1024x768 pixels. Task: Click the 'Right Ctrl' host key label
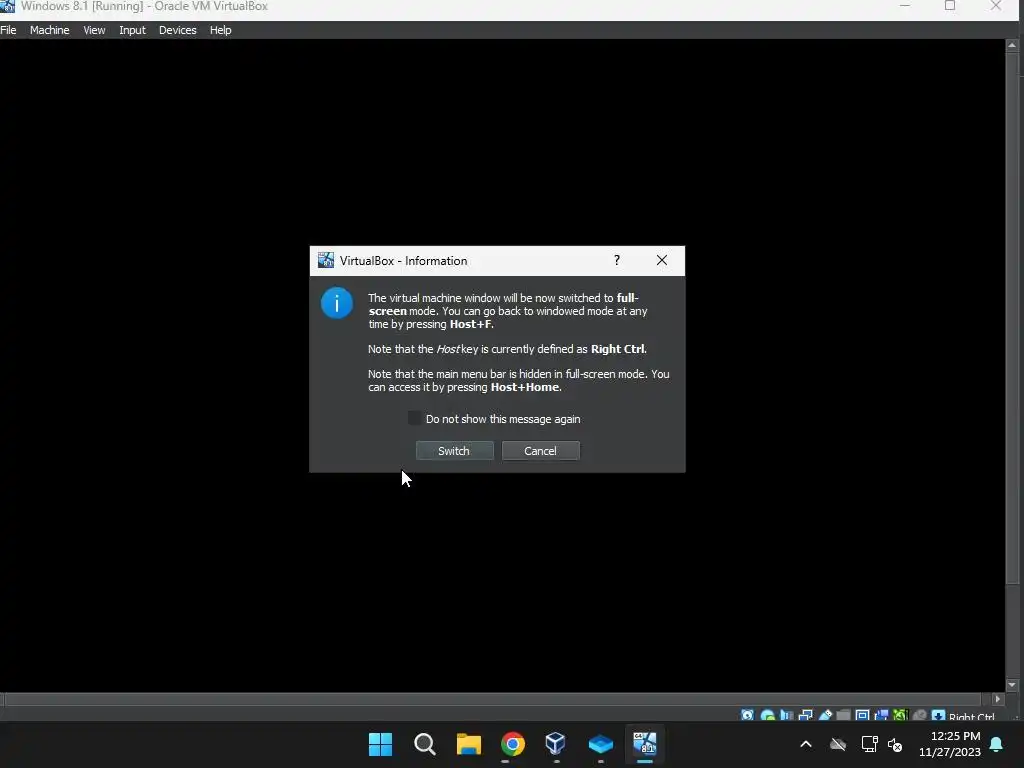pyautogui.click(x=972, y=716)
